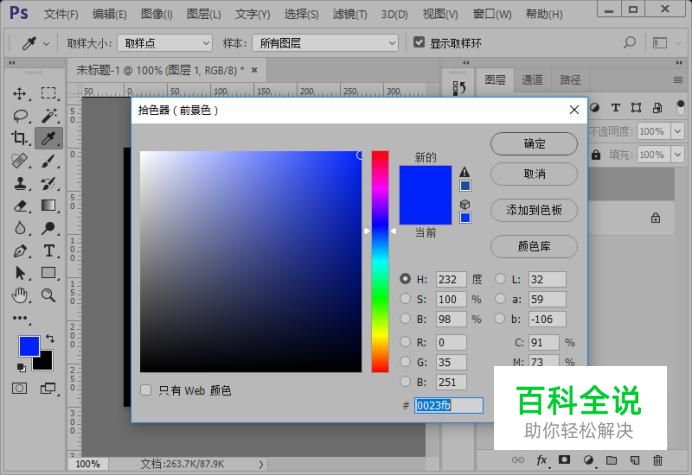Select the Crop tool
692x475 pixels.
(19, 138)
